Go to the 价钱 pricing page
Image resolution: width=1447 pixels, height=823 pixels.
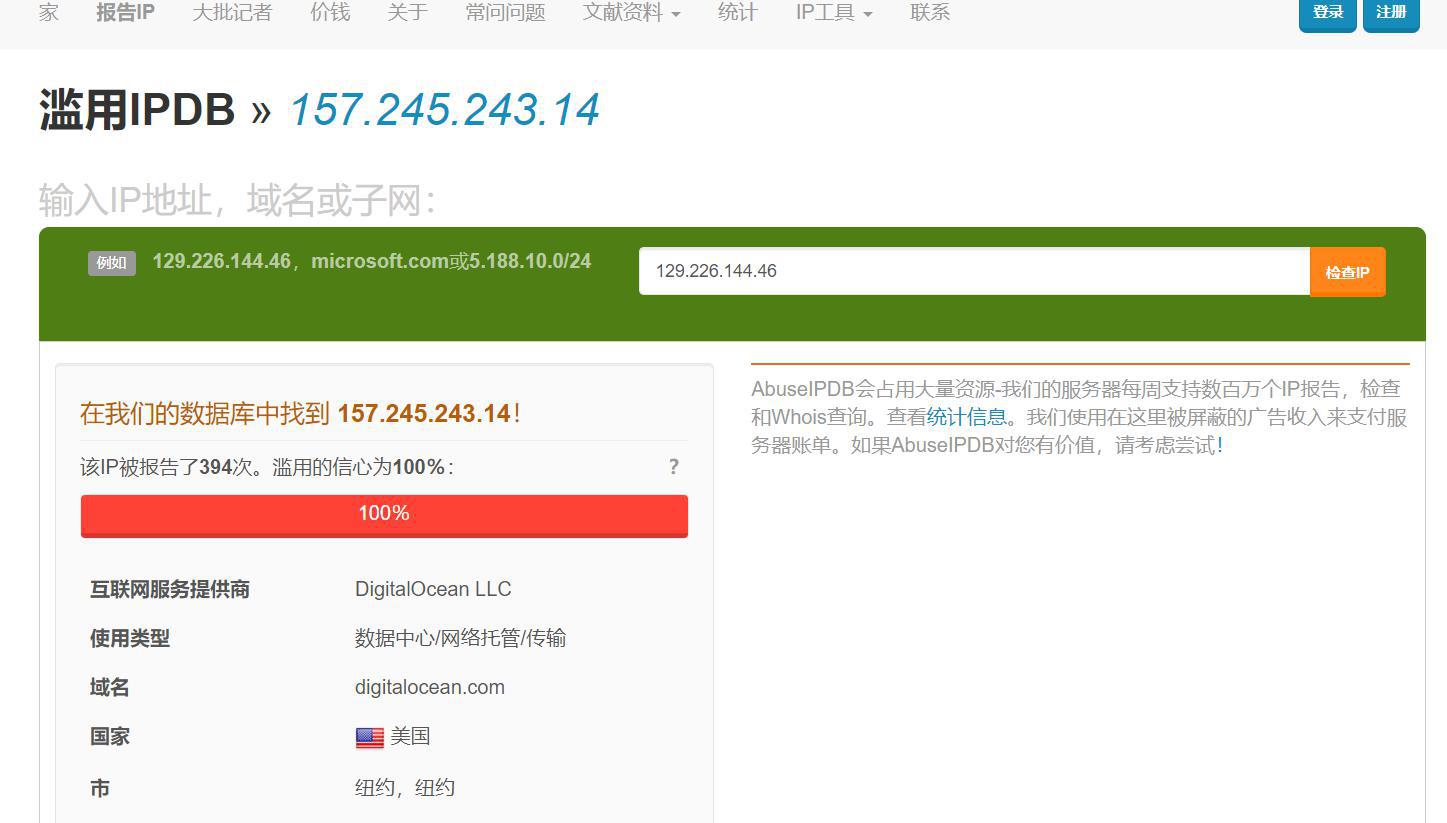point(330,13)
